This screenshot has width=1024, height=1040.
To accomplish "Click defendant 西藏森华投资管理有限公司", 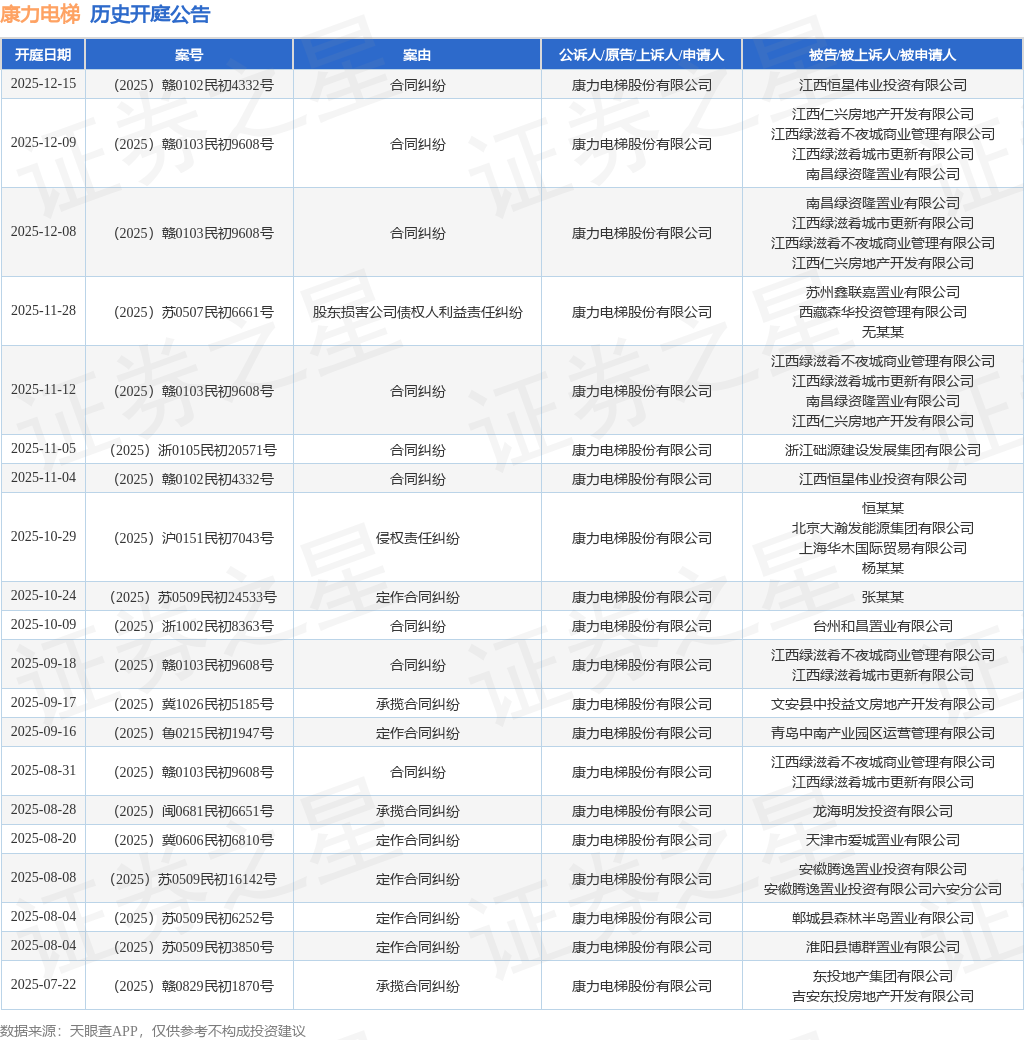I will [882, 312].
